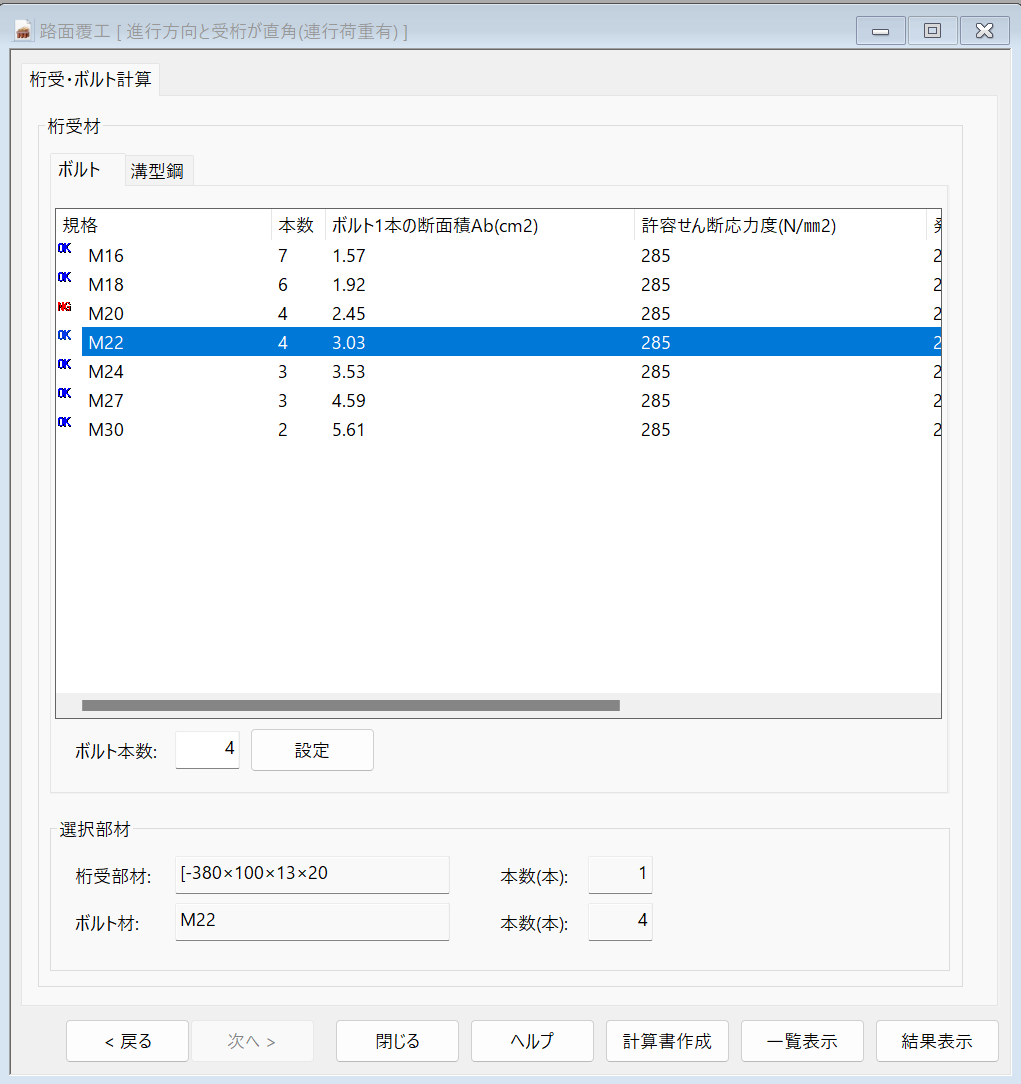Select the 桁受・ボルト計算 tab
This screenshot has height=1084, width=1021.
tap(91, 79)
